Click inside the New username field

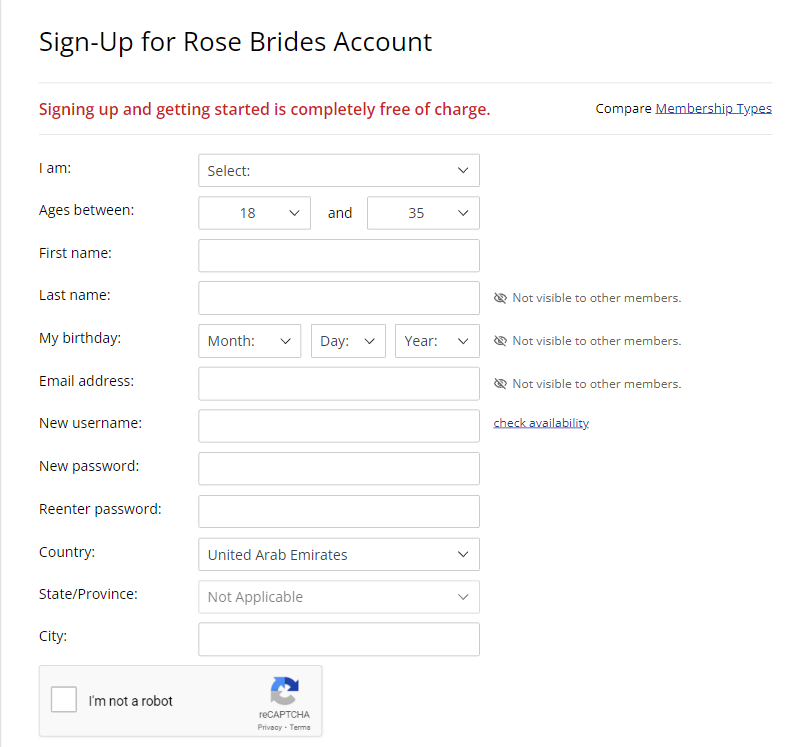tap(338, 425)
